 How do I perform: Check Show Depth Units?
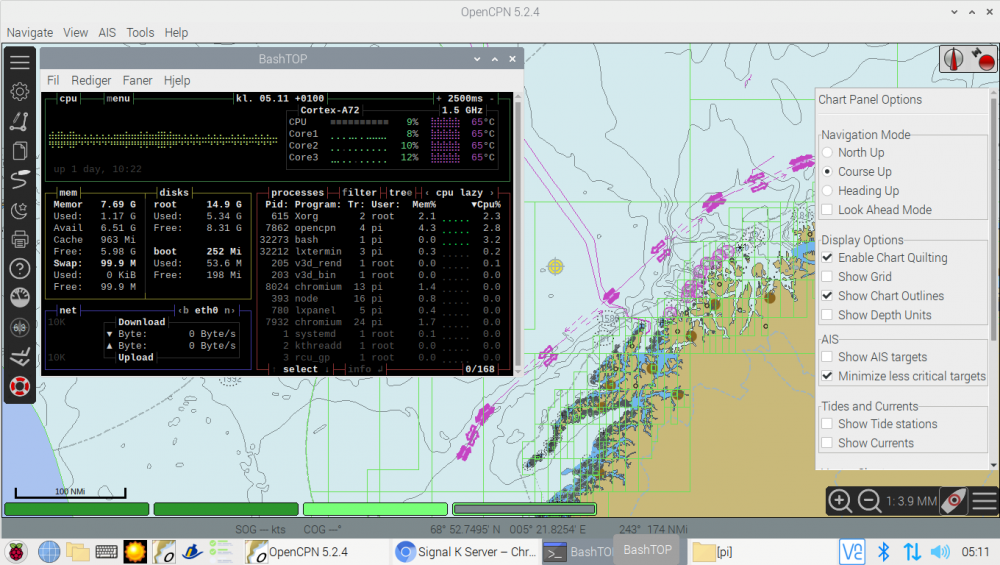point(877,315)
